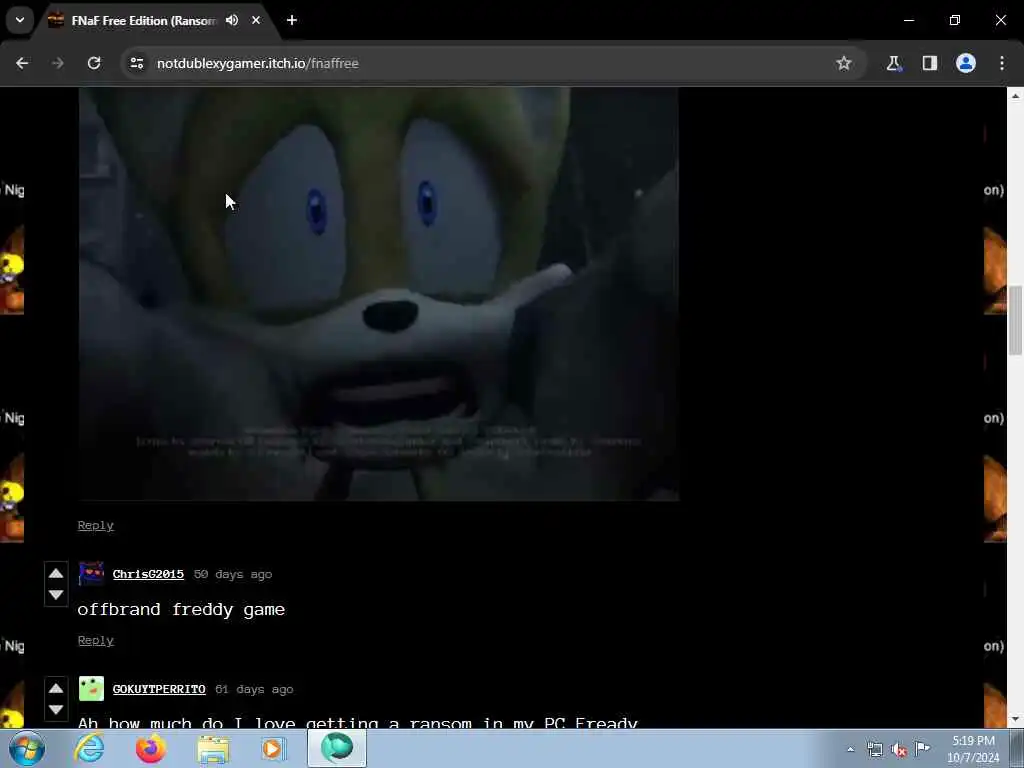Screen dimensions: 1024x768
Task: Open the Chrome profile avatar menu
Action: [966, 63]
